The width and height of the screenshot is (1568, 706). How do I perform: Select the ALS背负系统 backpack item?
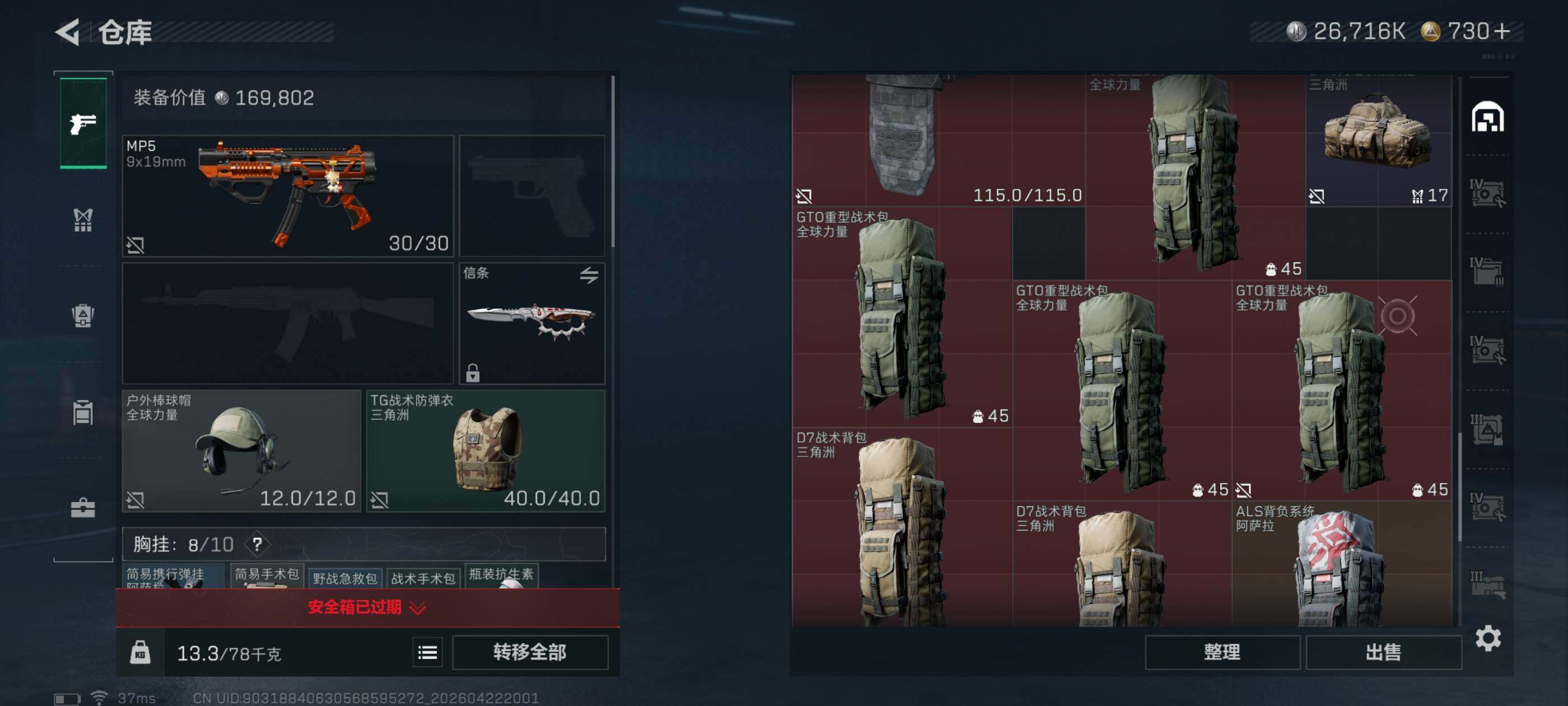point(1342,564)
